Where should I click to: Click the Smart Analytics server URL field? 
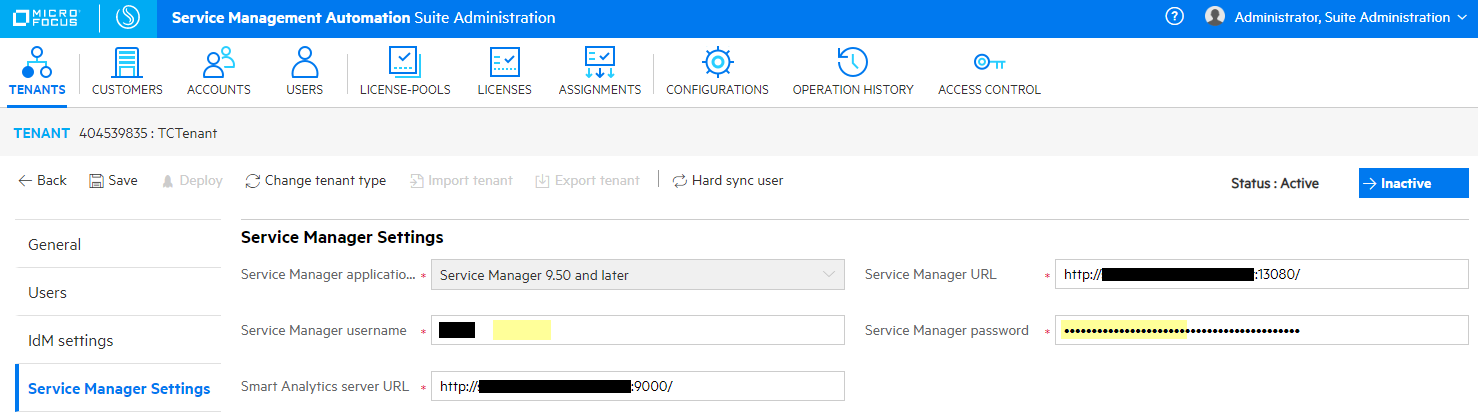[637, 386]
